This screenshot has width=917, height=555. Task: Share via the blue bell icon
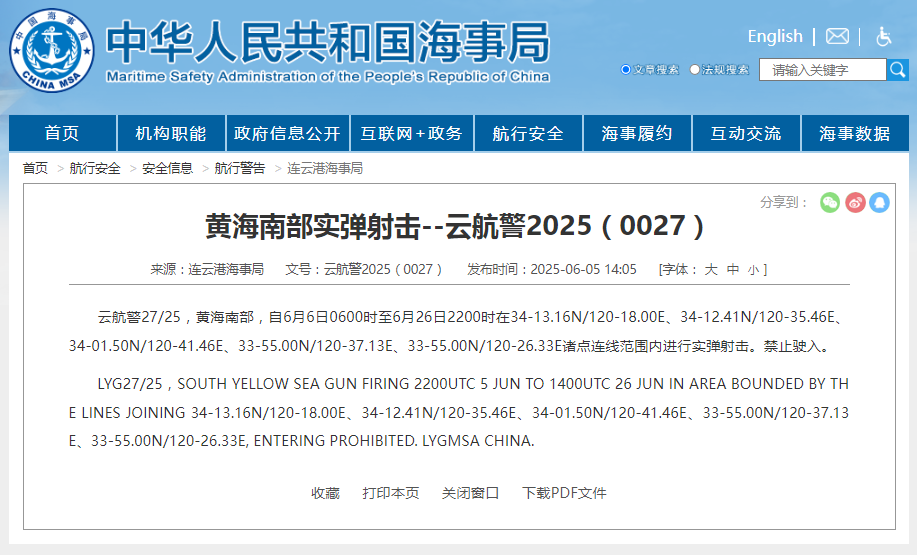[880, 202]
